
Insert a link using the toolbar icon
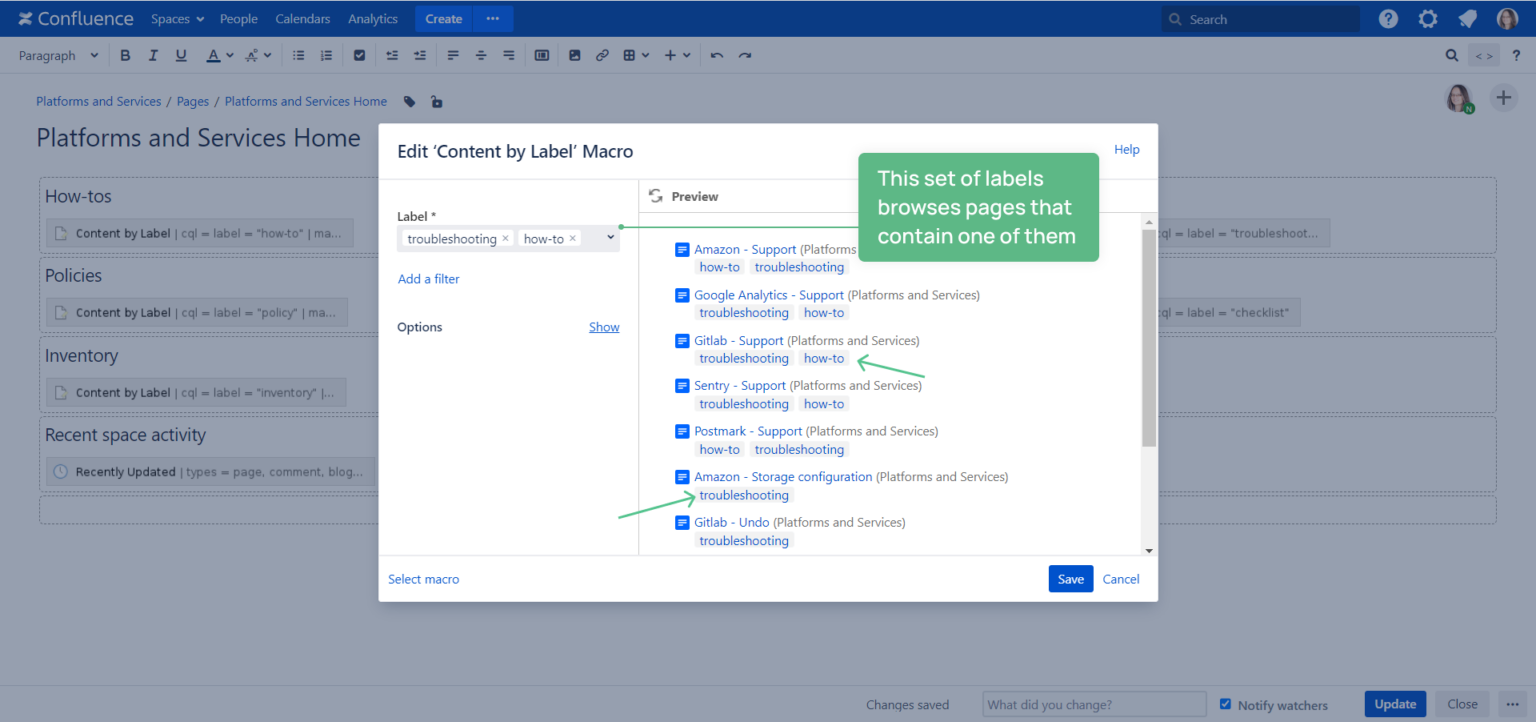point(602,55)
